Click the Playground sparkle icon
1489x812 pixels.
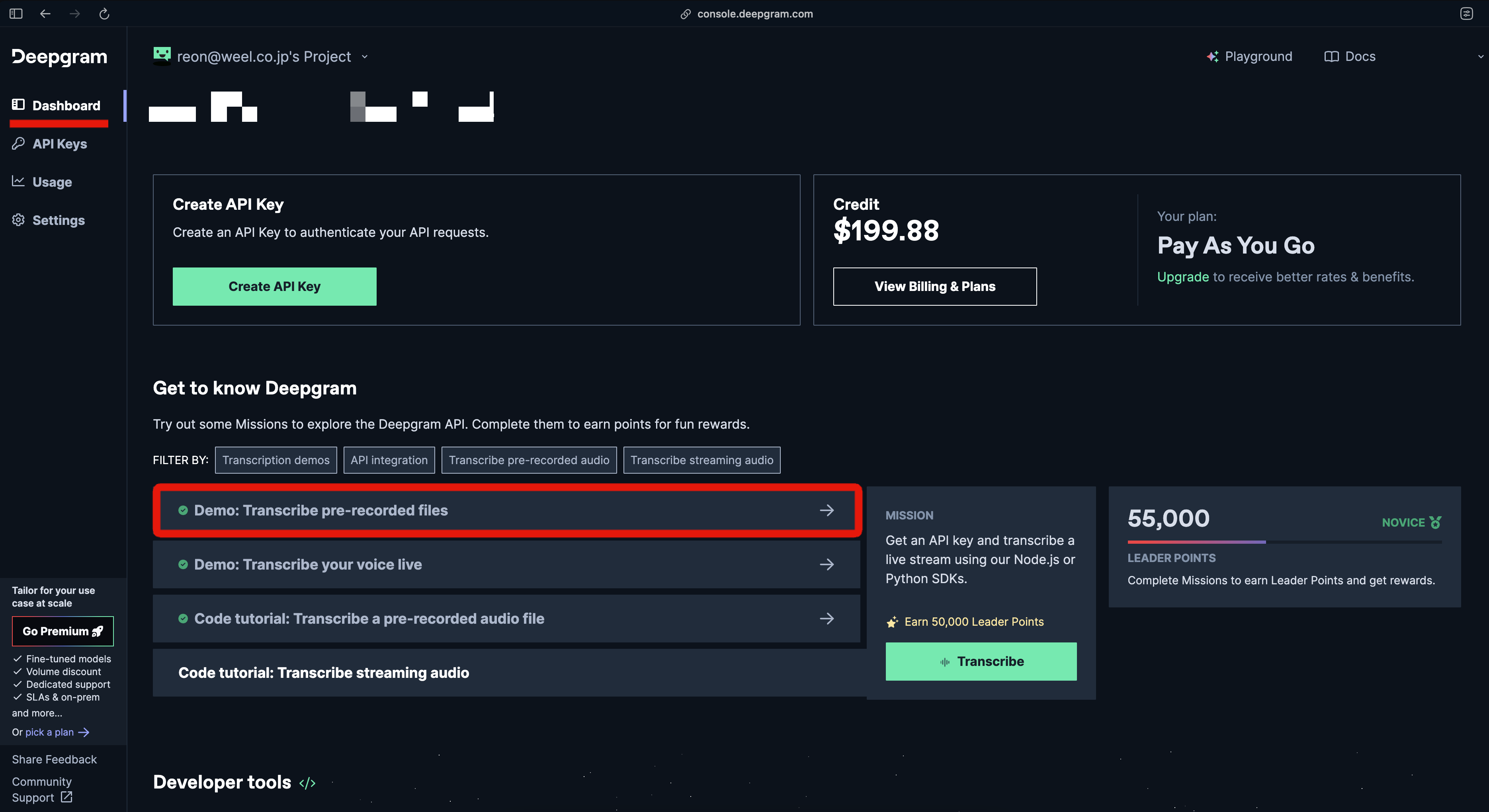[x=1213, y=57]
